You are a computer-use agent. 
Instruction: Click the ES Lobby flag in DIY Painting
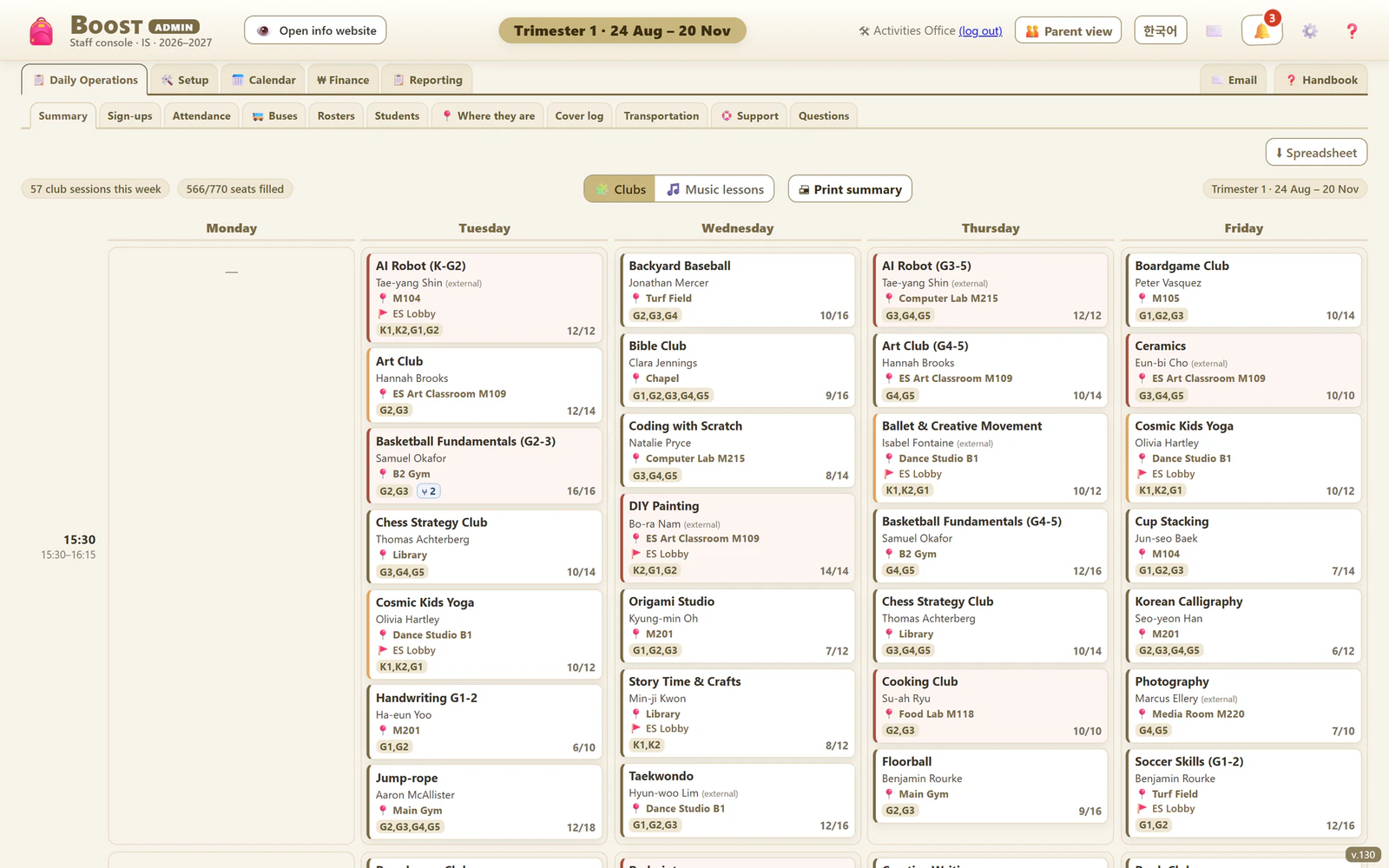(x=635, y=554)
